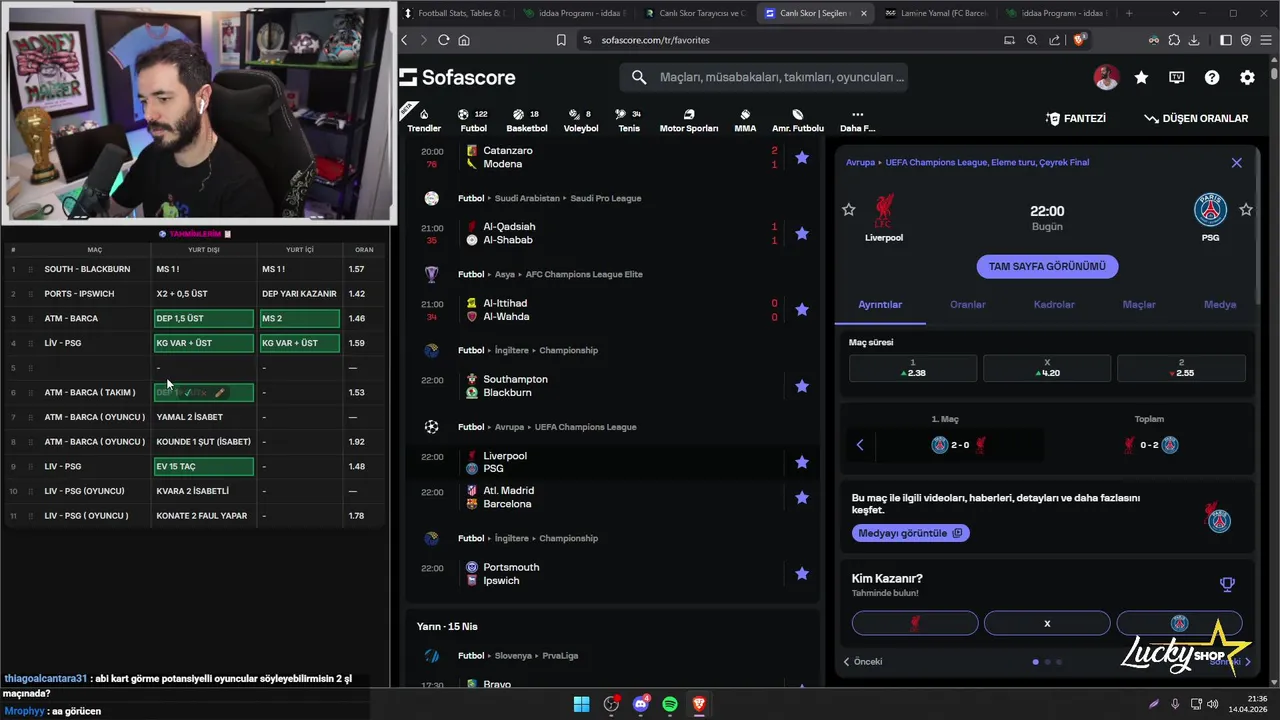
Task: Favorite Liverpool team in detail panel
Action: (849, 209)
